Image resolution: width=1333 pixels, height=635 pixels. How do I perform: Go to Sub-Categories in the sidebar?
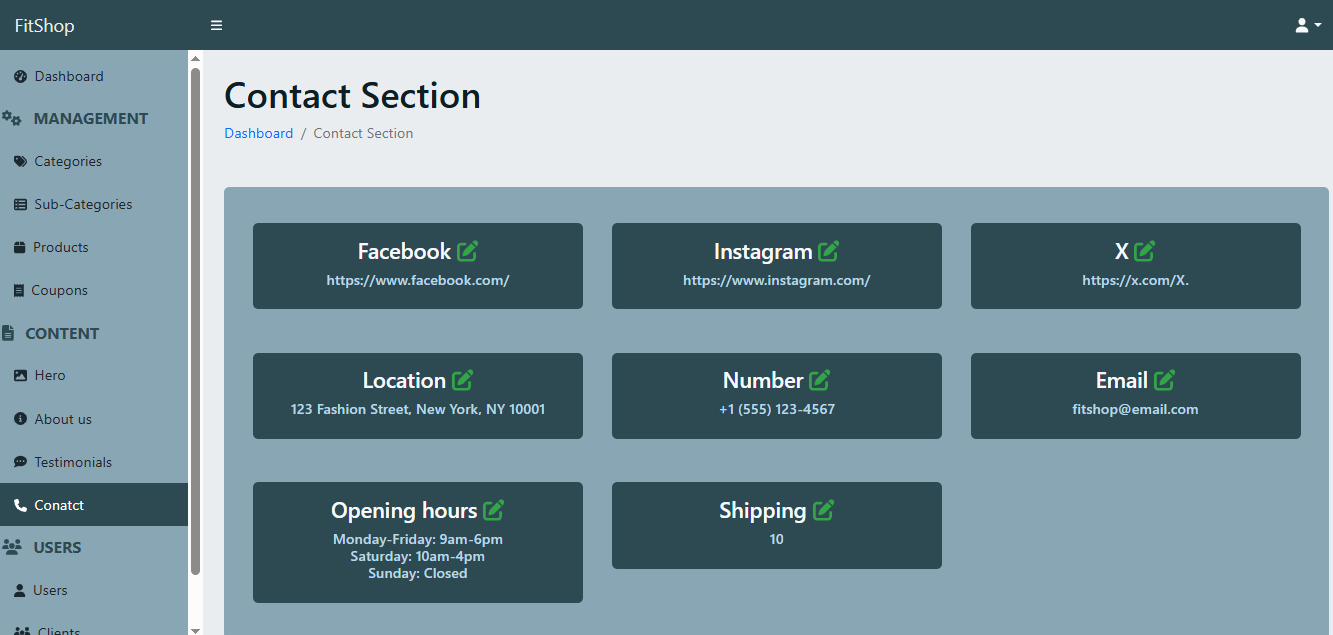pos(83,204)
